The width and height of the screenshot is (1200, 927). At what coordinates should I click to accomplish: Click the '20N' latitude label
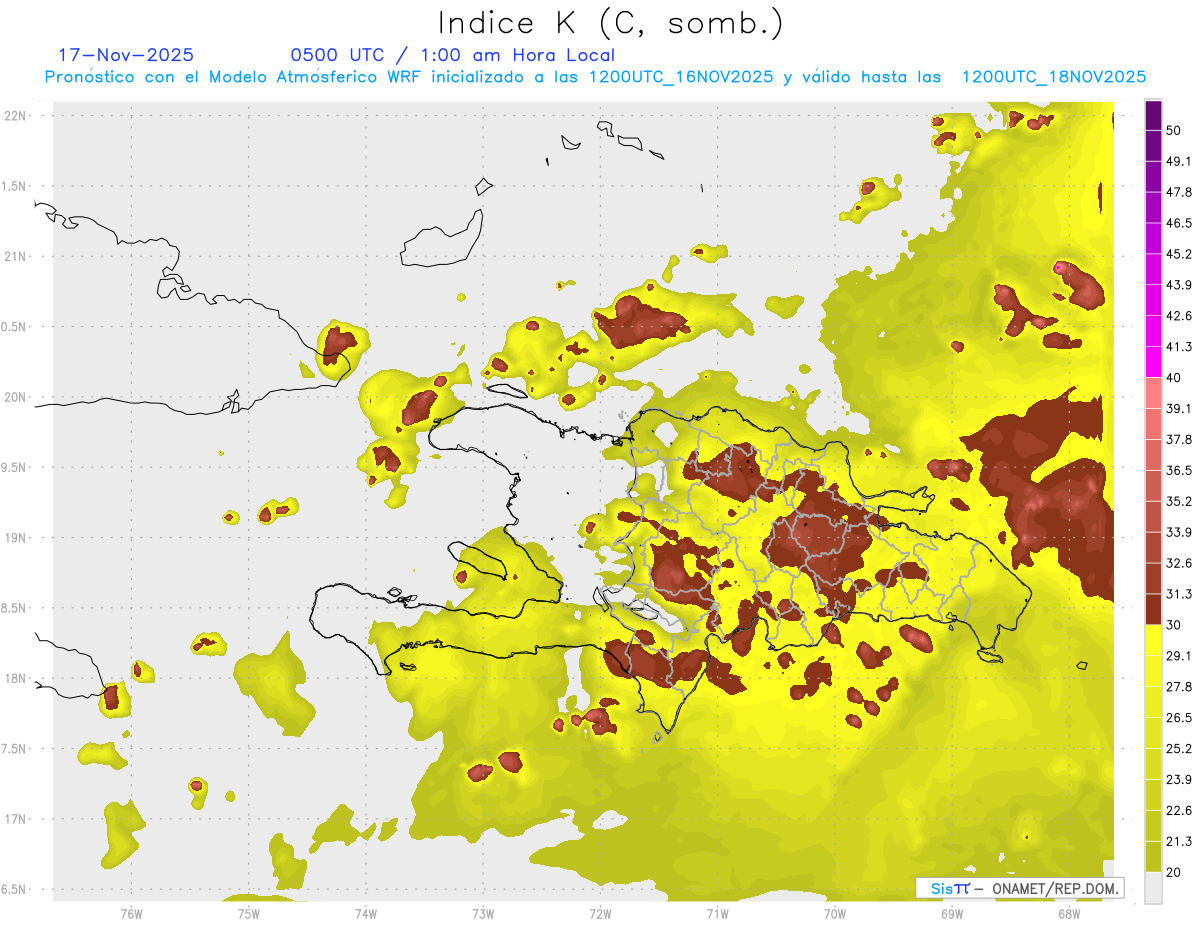tap(16, 397)
